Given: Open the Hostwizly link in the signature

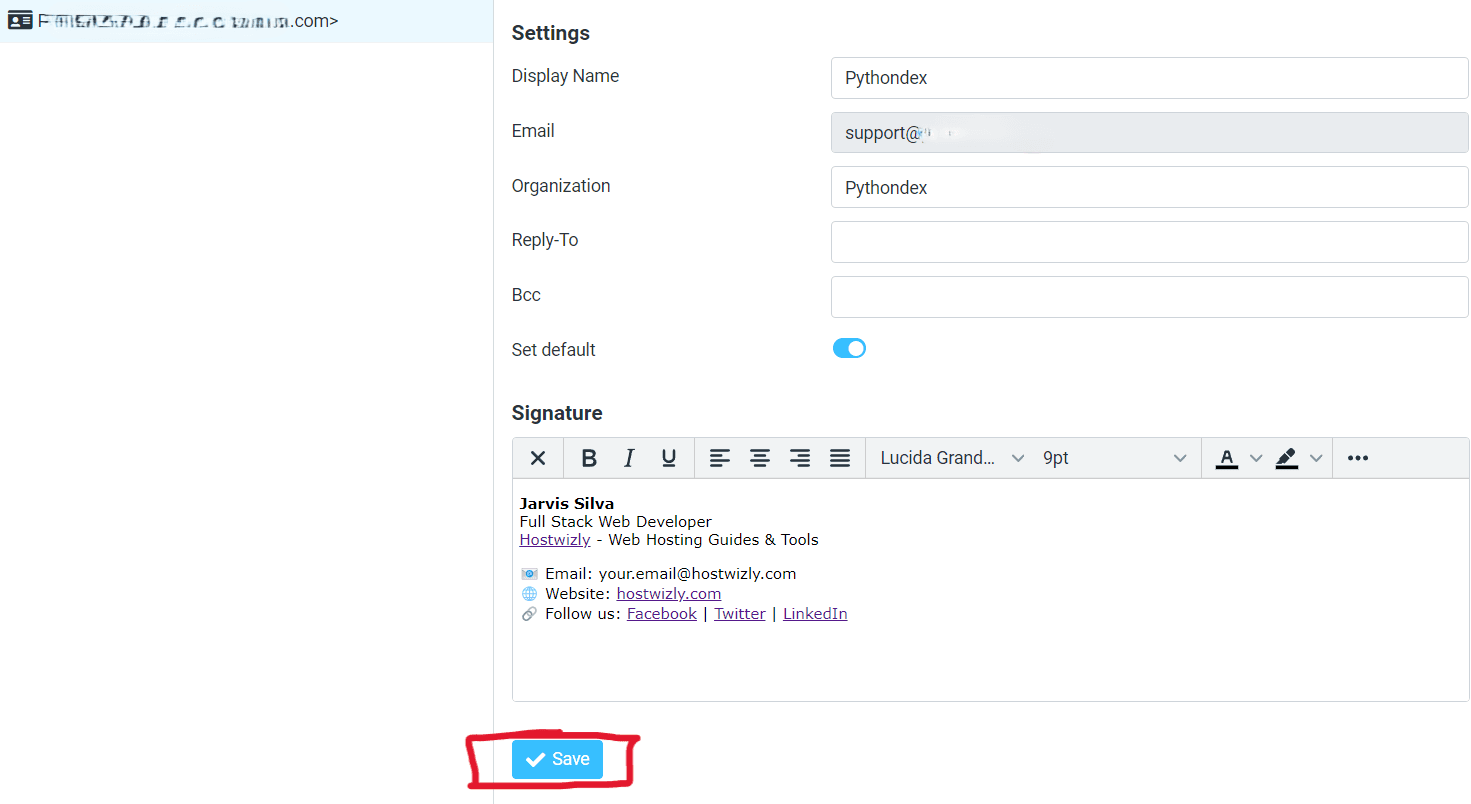Looking at the screenshot, I should [x=554, y=539].
